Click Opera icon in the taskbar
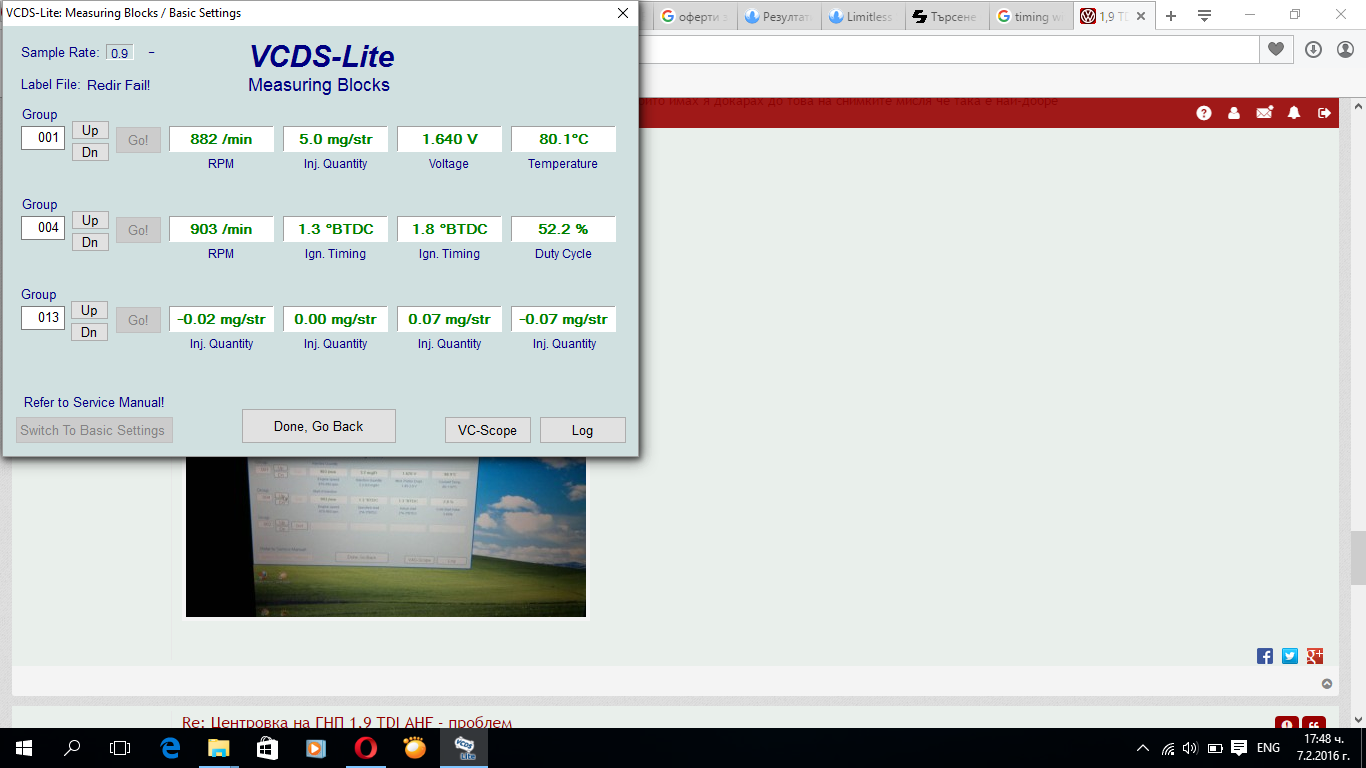1366x768 pixels. 365,747
